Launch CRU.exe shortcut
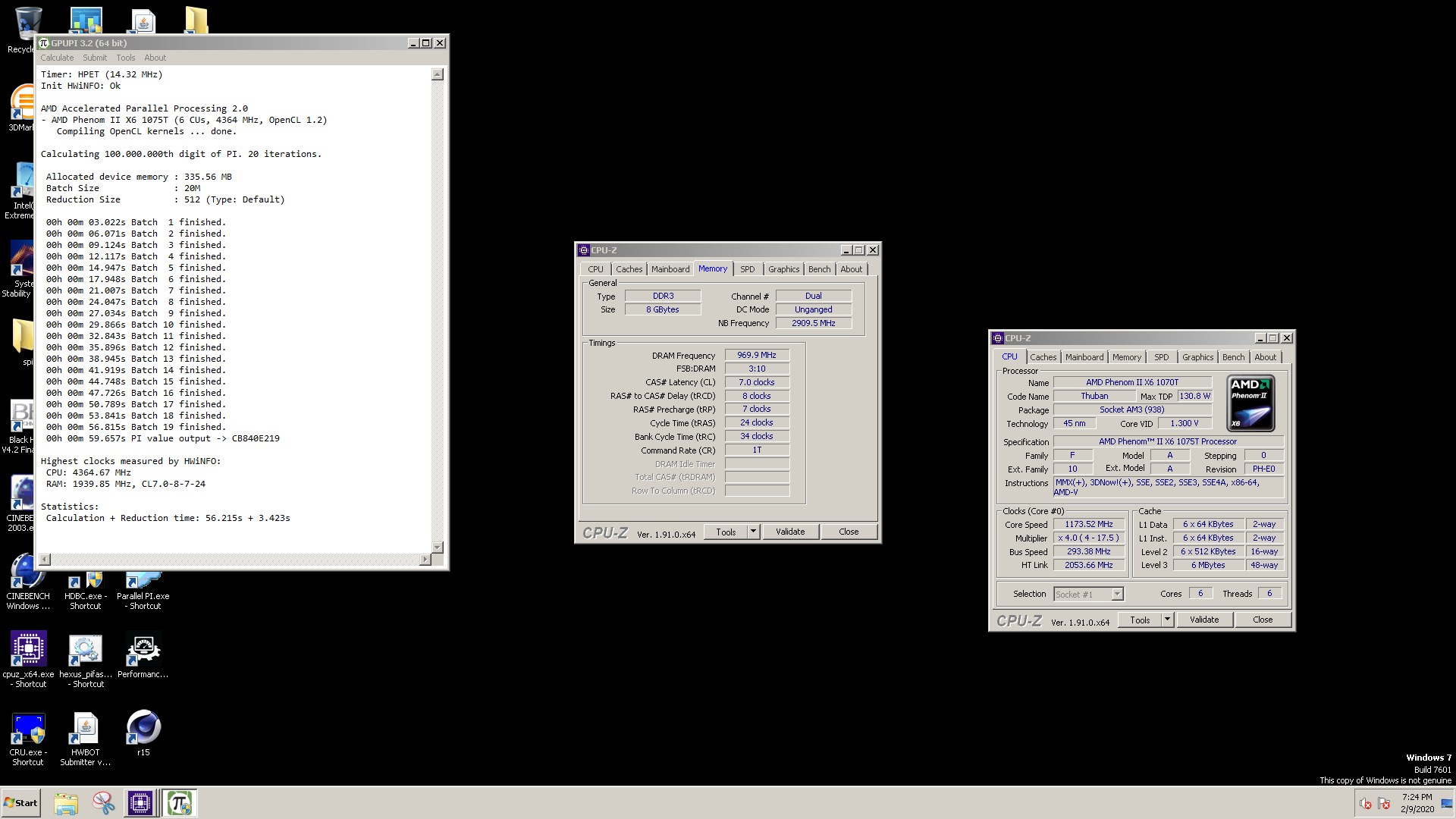Screen dimensions: 1456x819 click(x=28, y=738)
